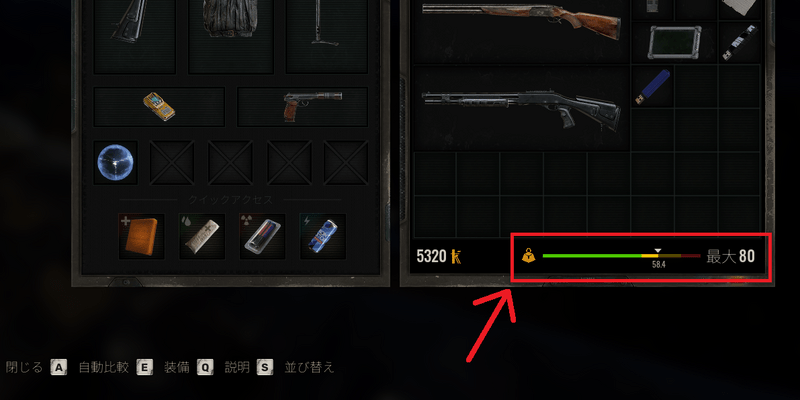Select the silenced pistol in sidearm slot
Image resolution: width=800 pixels, height=400 pixels.
[x=312, y=106]
